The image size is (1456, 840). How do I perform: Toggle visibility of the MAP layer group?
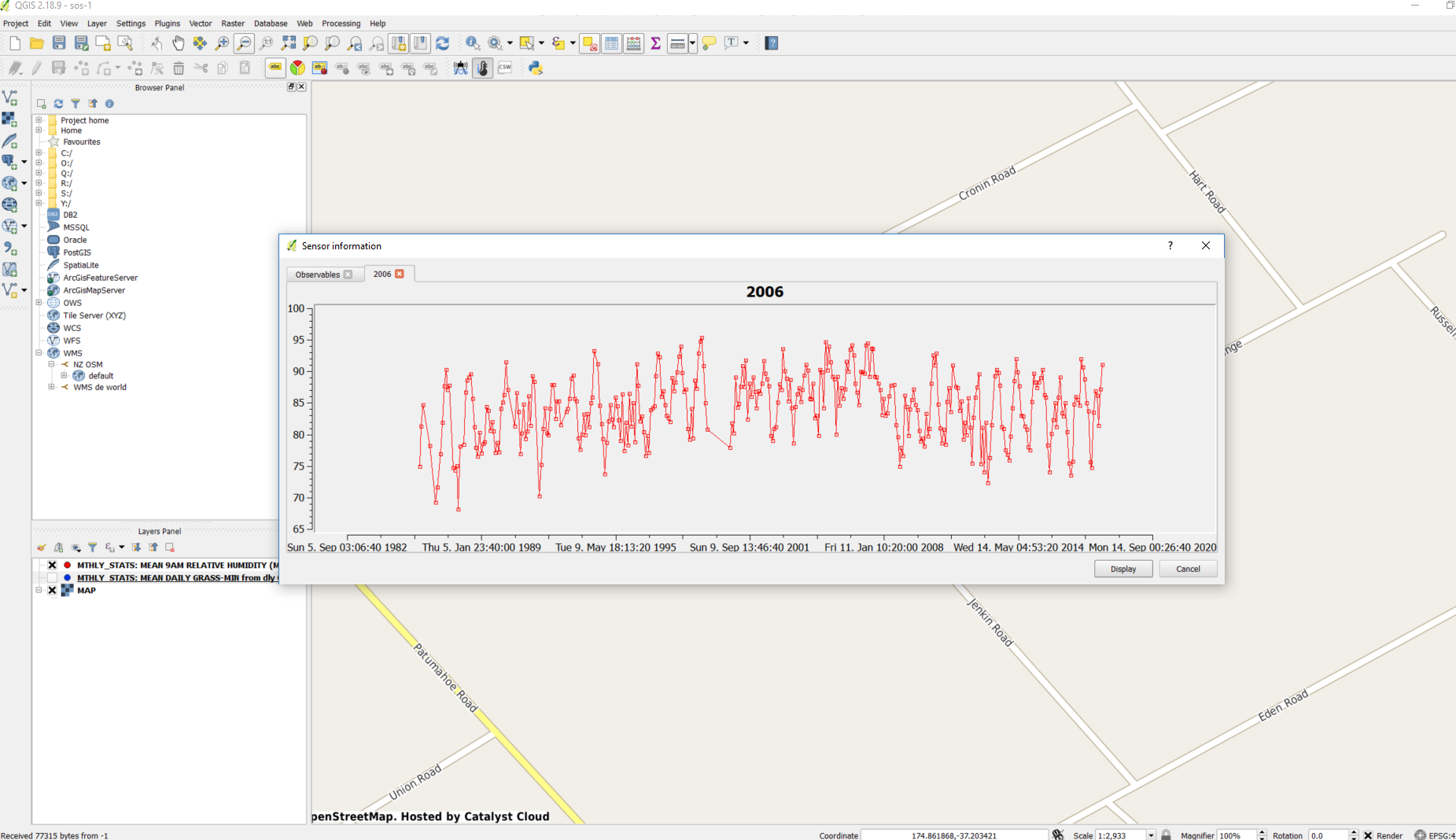click(x=52, y=591)
